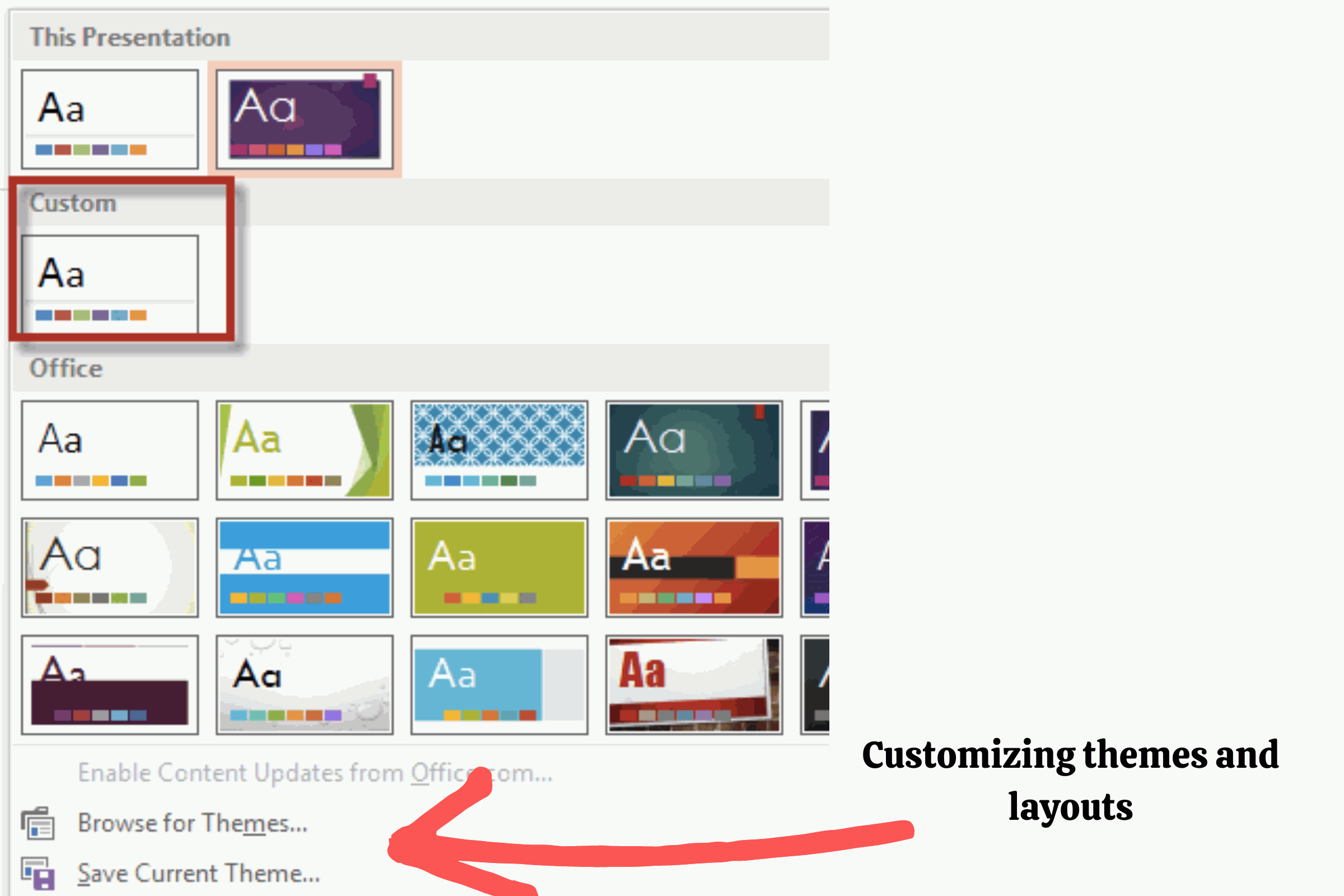
Task: Click the Custom section header
Action: point(421,203)
